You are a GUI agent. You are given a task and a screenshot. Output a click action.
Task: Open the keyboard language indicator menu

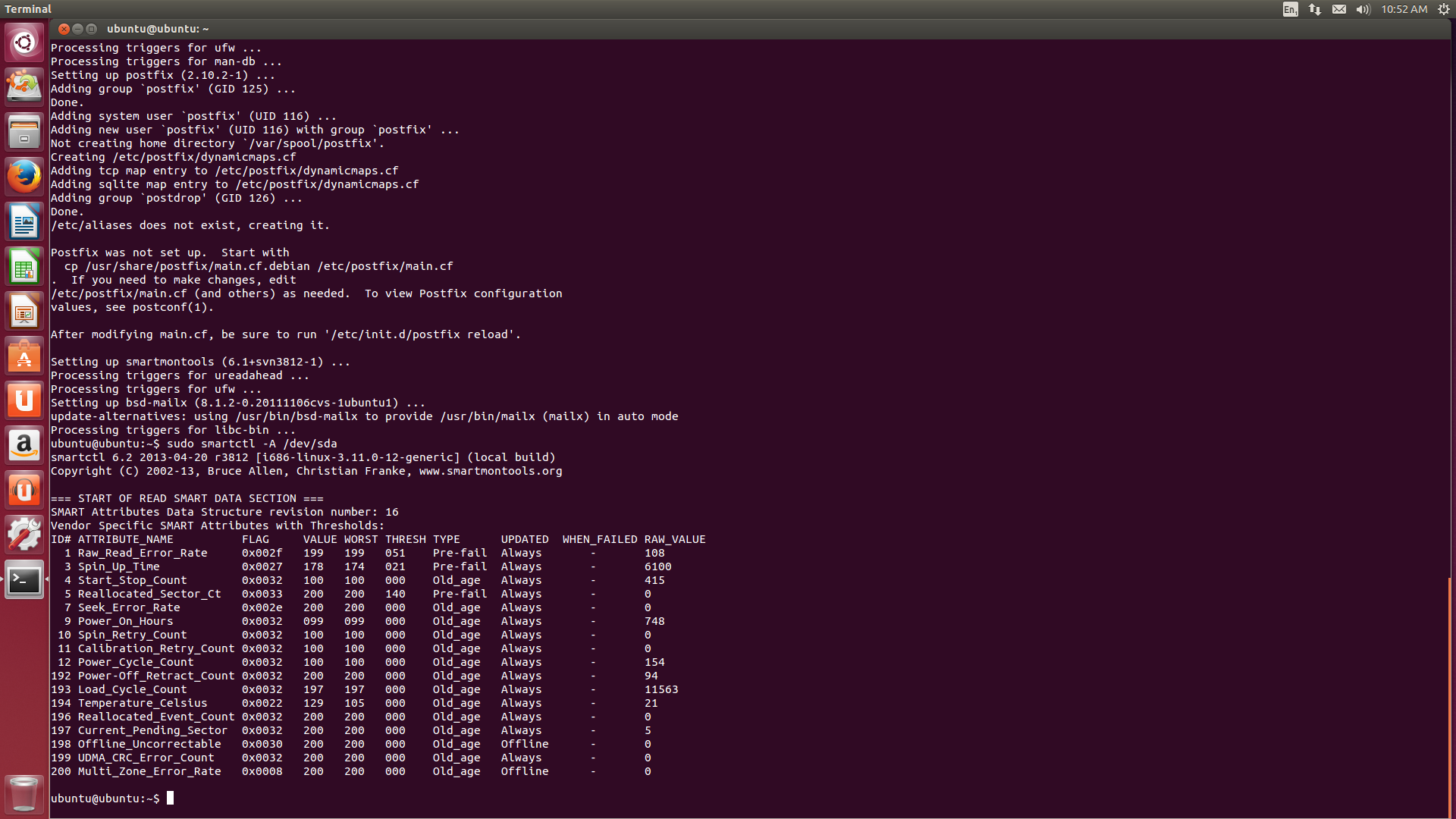click(1290, 9)
